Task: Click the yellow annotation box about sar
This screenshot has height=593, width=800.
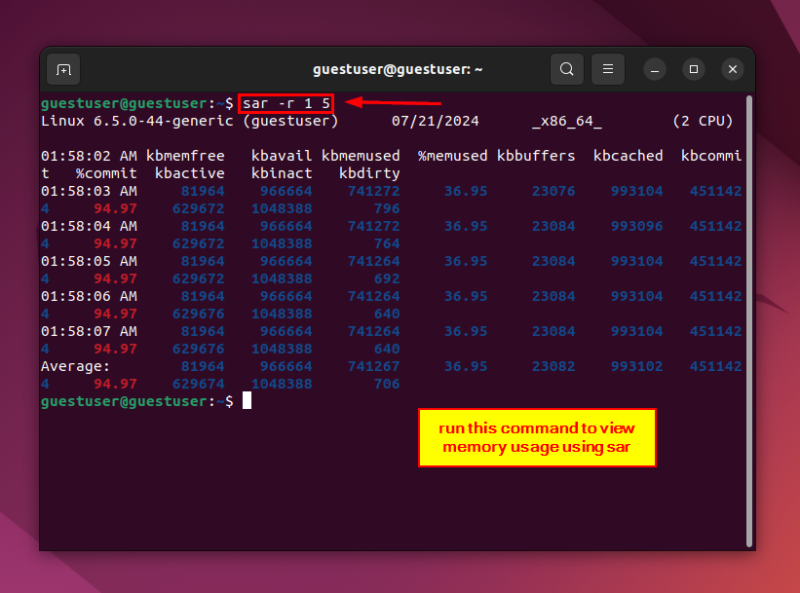Action: [x=537, y=437]
